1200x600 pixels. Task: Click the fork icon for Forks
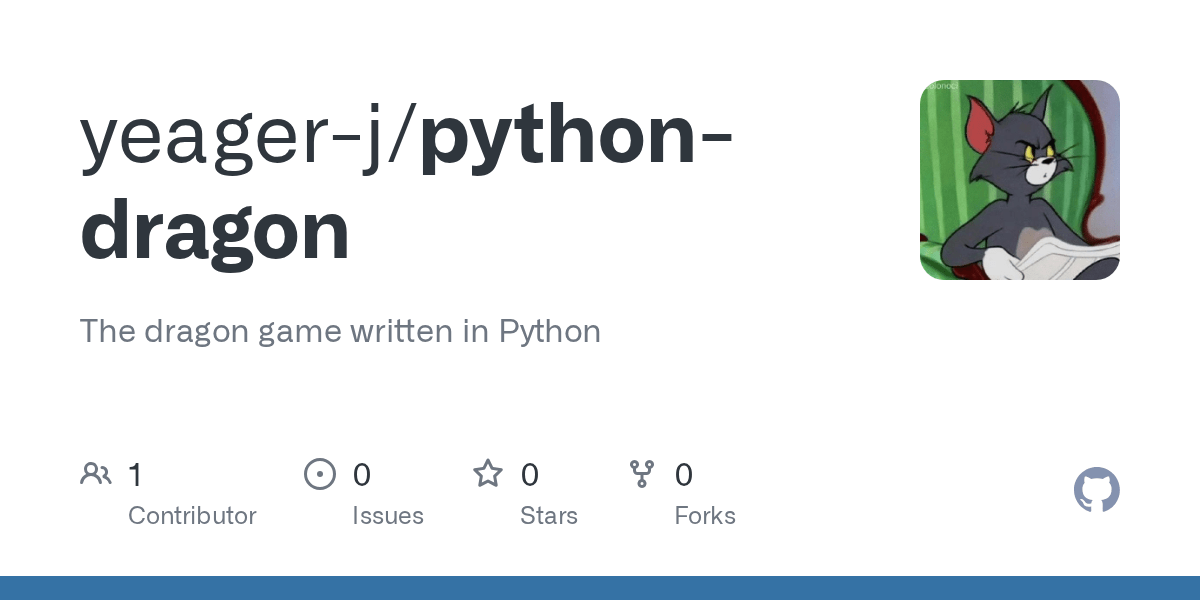(x=642, y=474)
